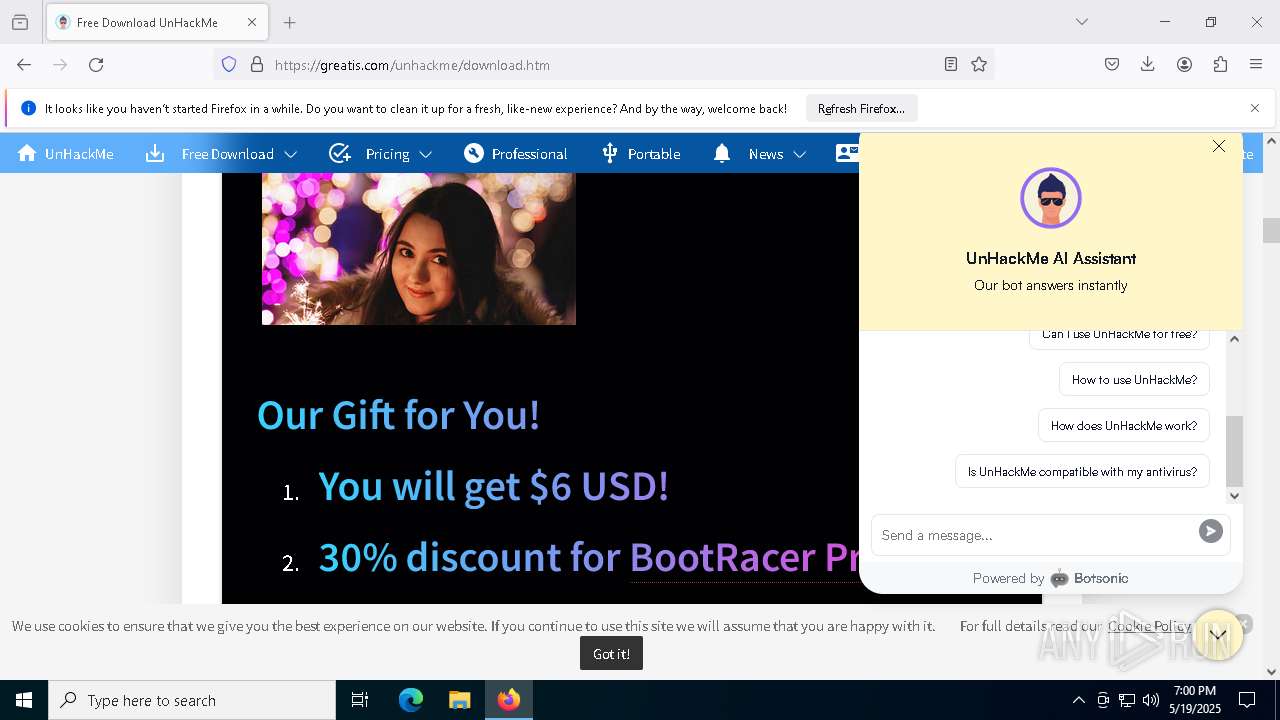Click the Pricing checkmark icon

pyautogui.click(x=340, y=153)
